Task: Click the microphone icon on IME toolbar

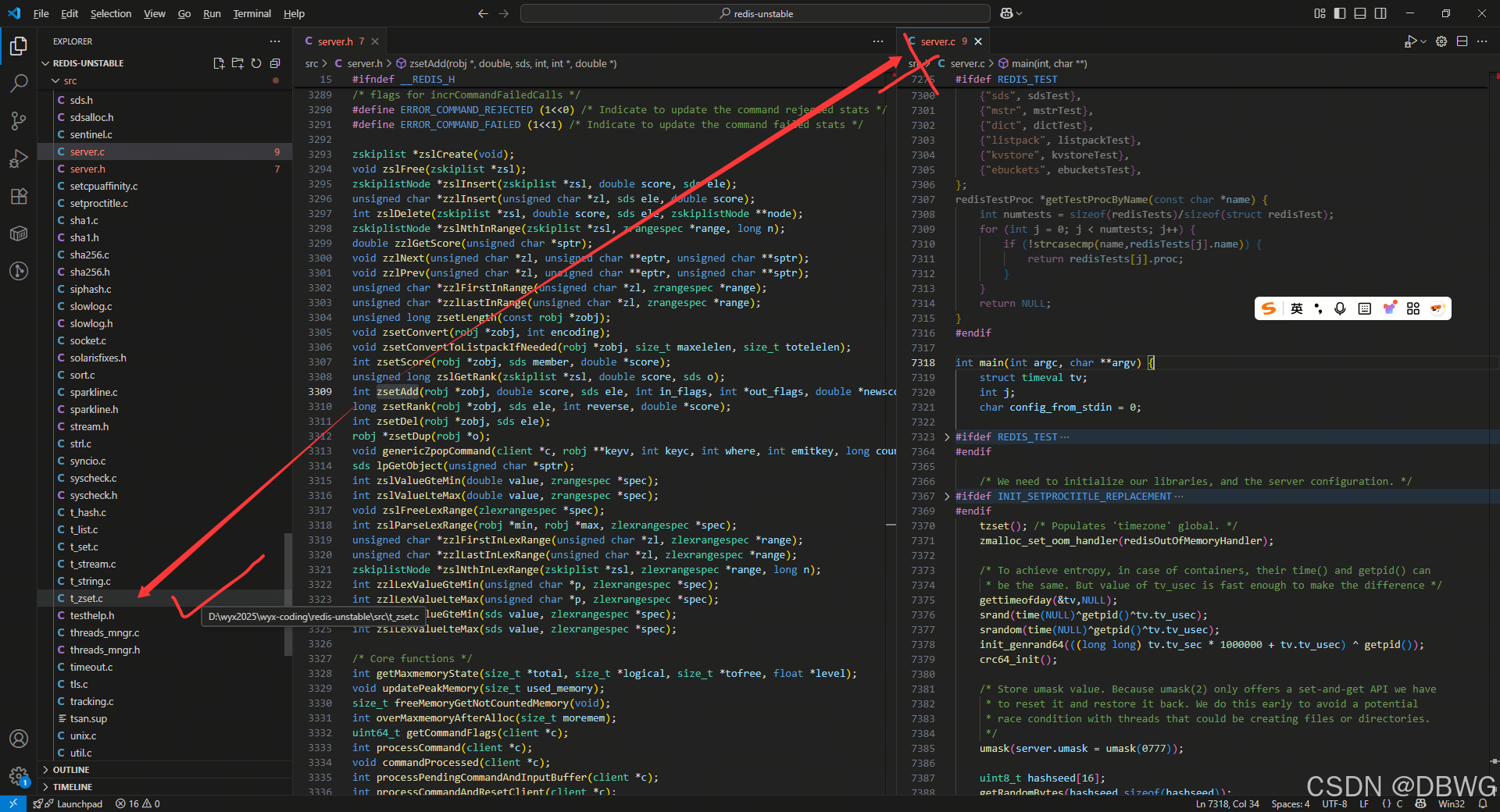Action: pos(1340,308)
